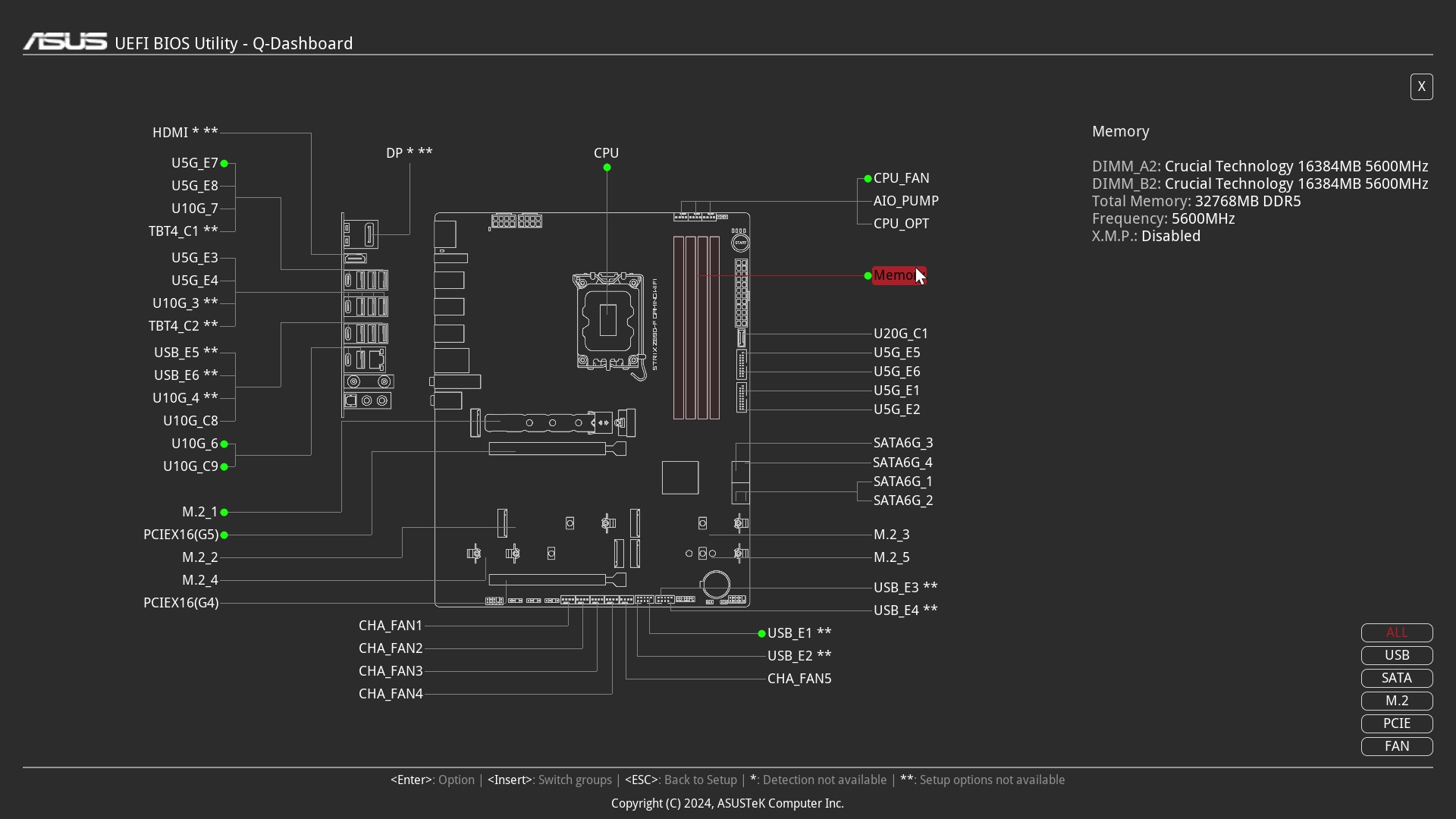Select the PCIEX16(G5) slot label

click(x=180, y=535)
